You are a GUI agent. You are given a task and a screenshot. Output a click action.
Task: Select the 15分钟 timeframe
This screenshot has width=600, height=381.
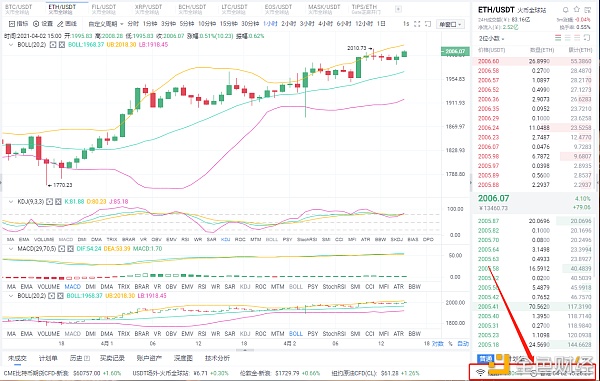click(229, 24)
